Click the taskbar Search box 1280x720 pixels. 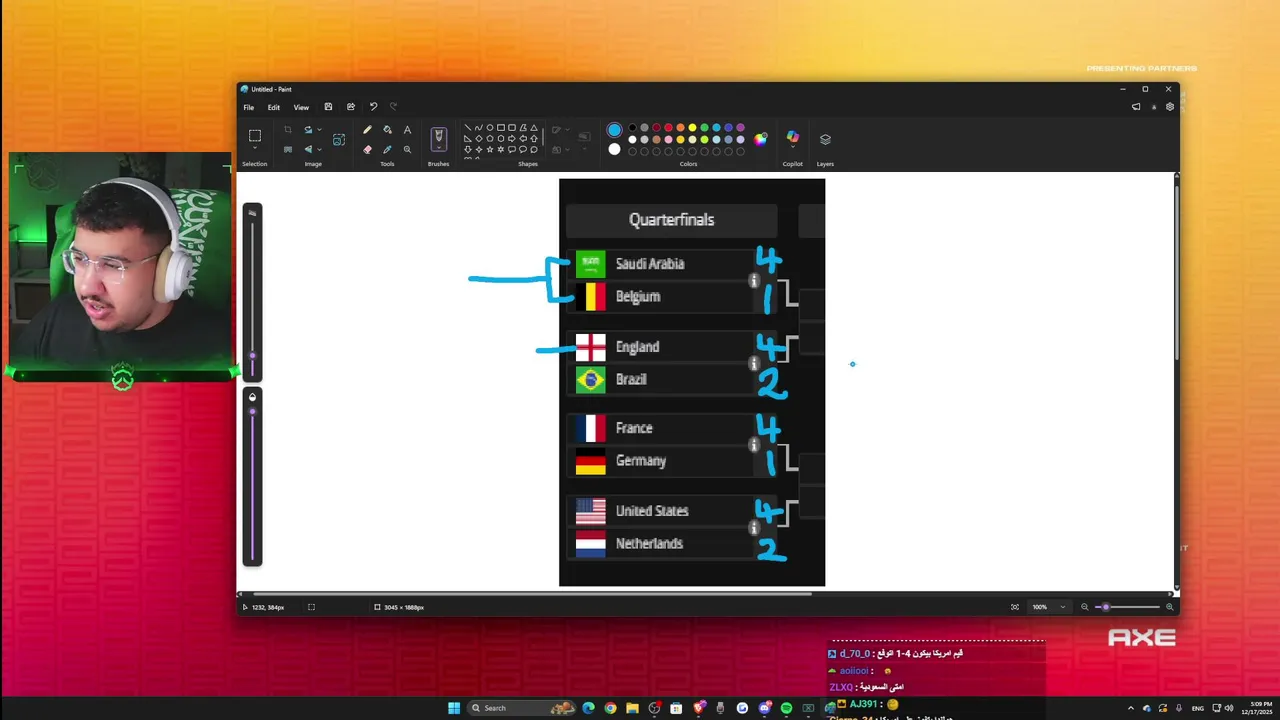[522, 708]
